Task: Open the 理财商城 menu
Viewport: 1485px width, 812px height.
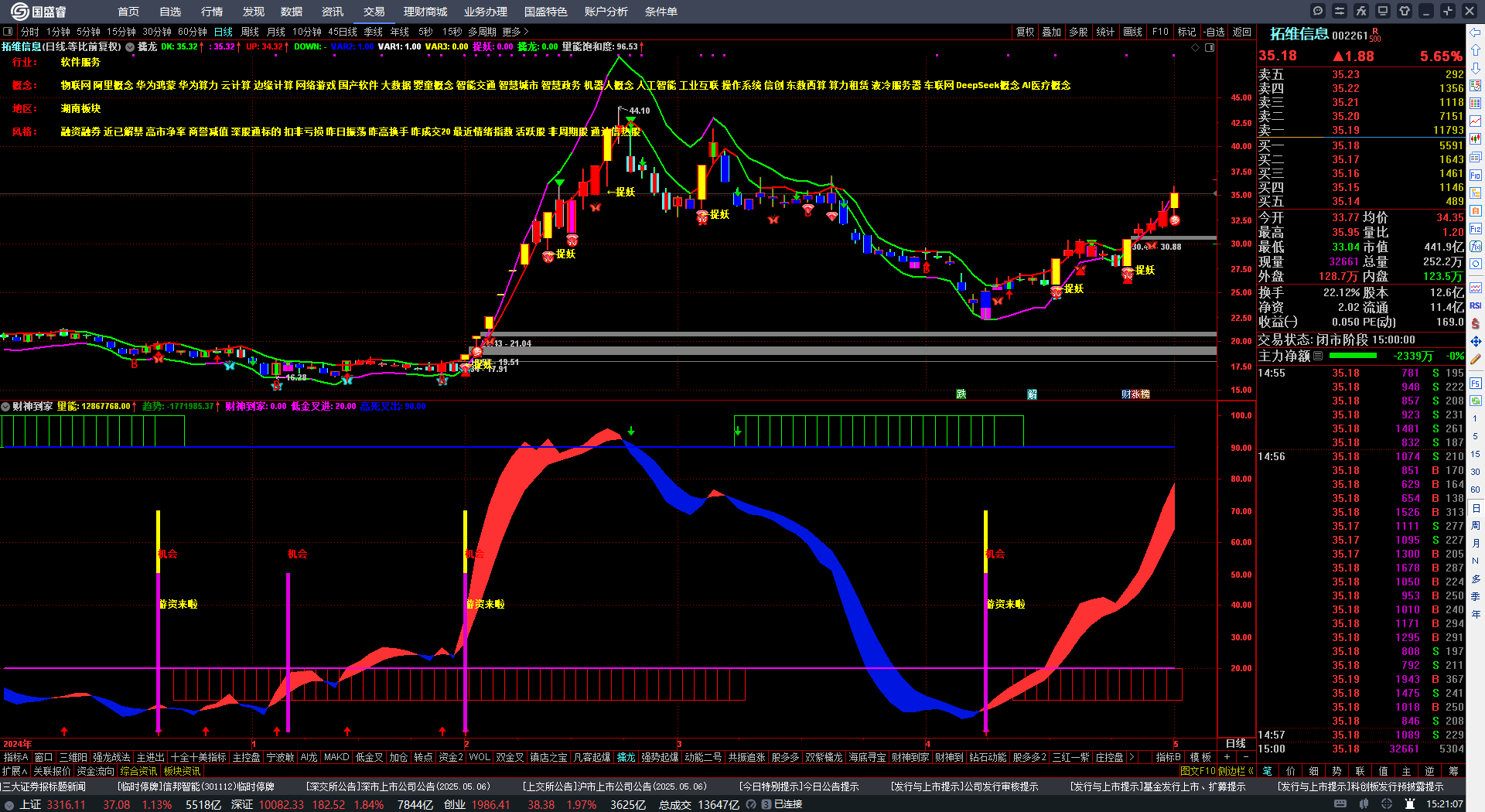Action: click(425, 12)
